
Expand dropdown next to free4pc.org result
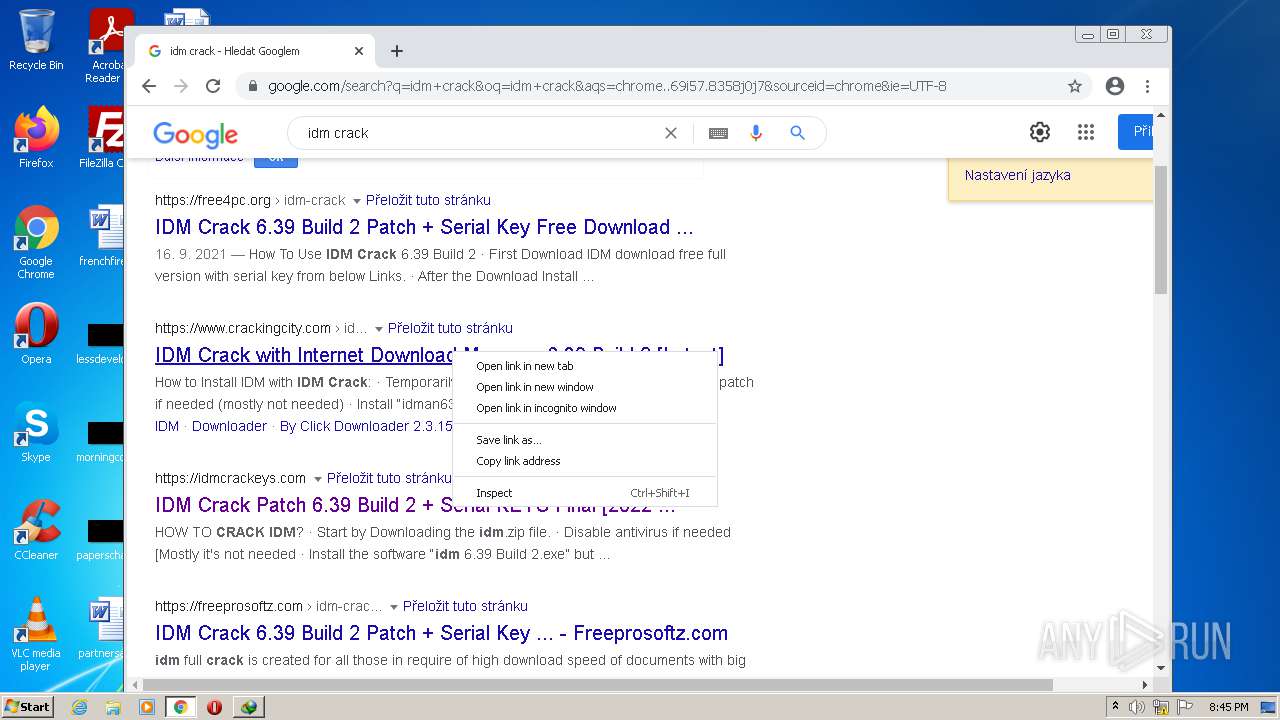[x=356, y=201]
